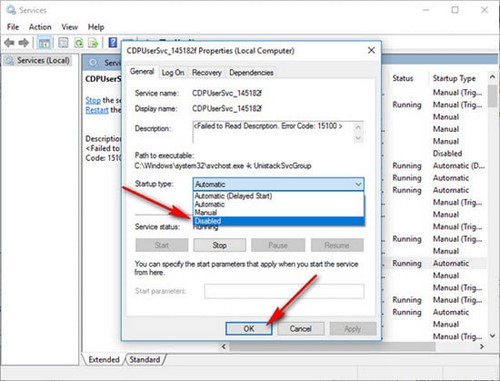Click the Restart the service link
Screen dimensions: 500x381
pyautogui.click(x=97, y=110)
